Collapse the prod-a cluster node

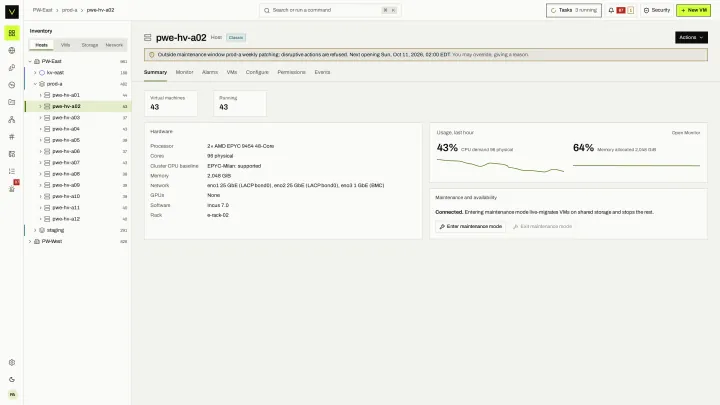click(x=35, y=84)
